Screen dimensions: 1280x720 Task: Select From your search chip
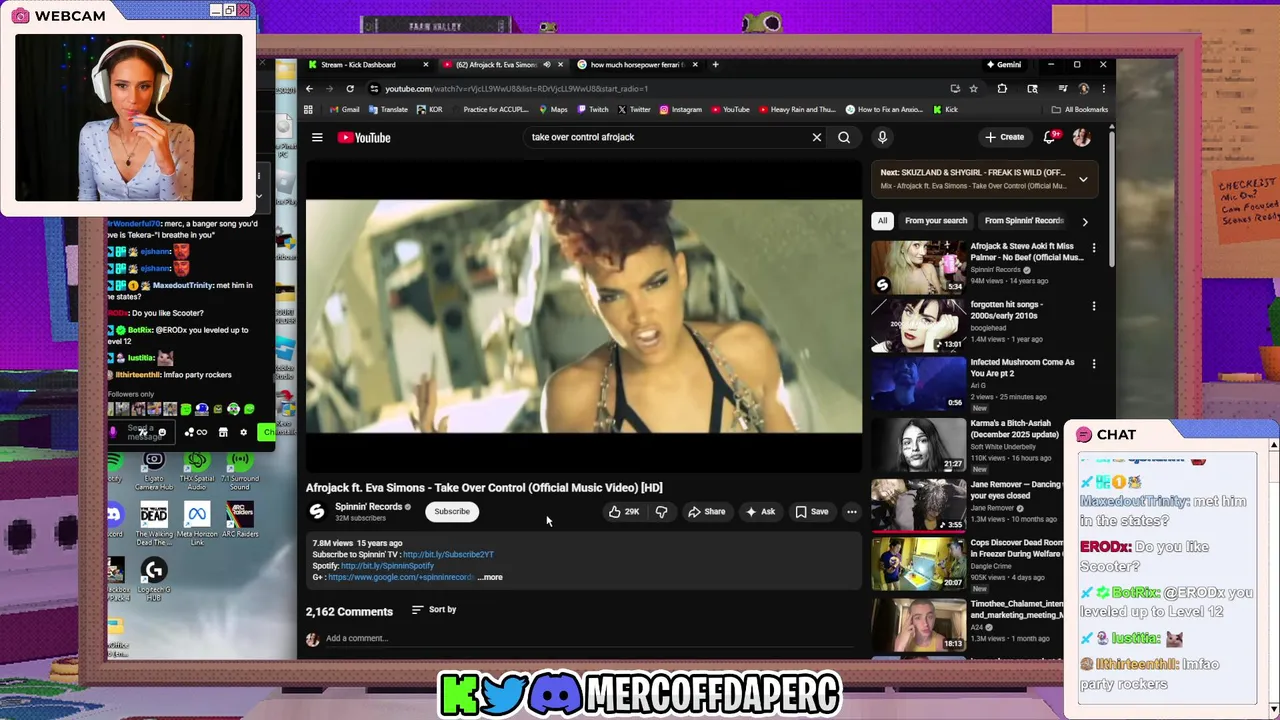(936, 221)
